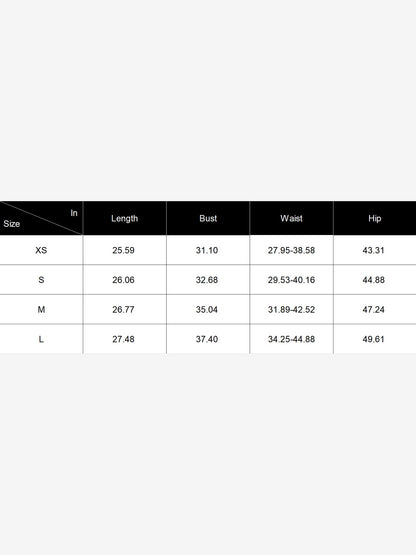The height and width of the screenshot is (555, 416).
Task: Click the S length value 26.06
Action: coord(123,280)
